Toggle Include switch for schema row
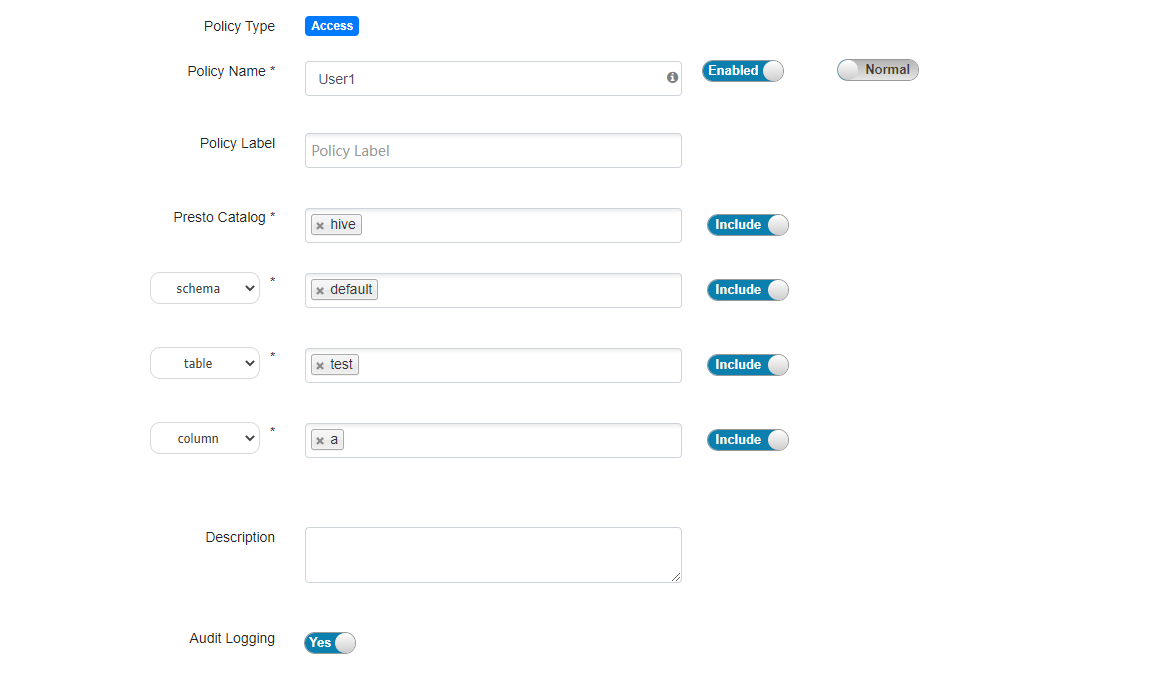 tap(747, 290)
